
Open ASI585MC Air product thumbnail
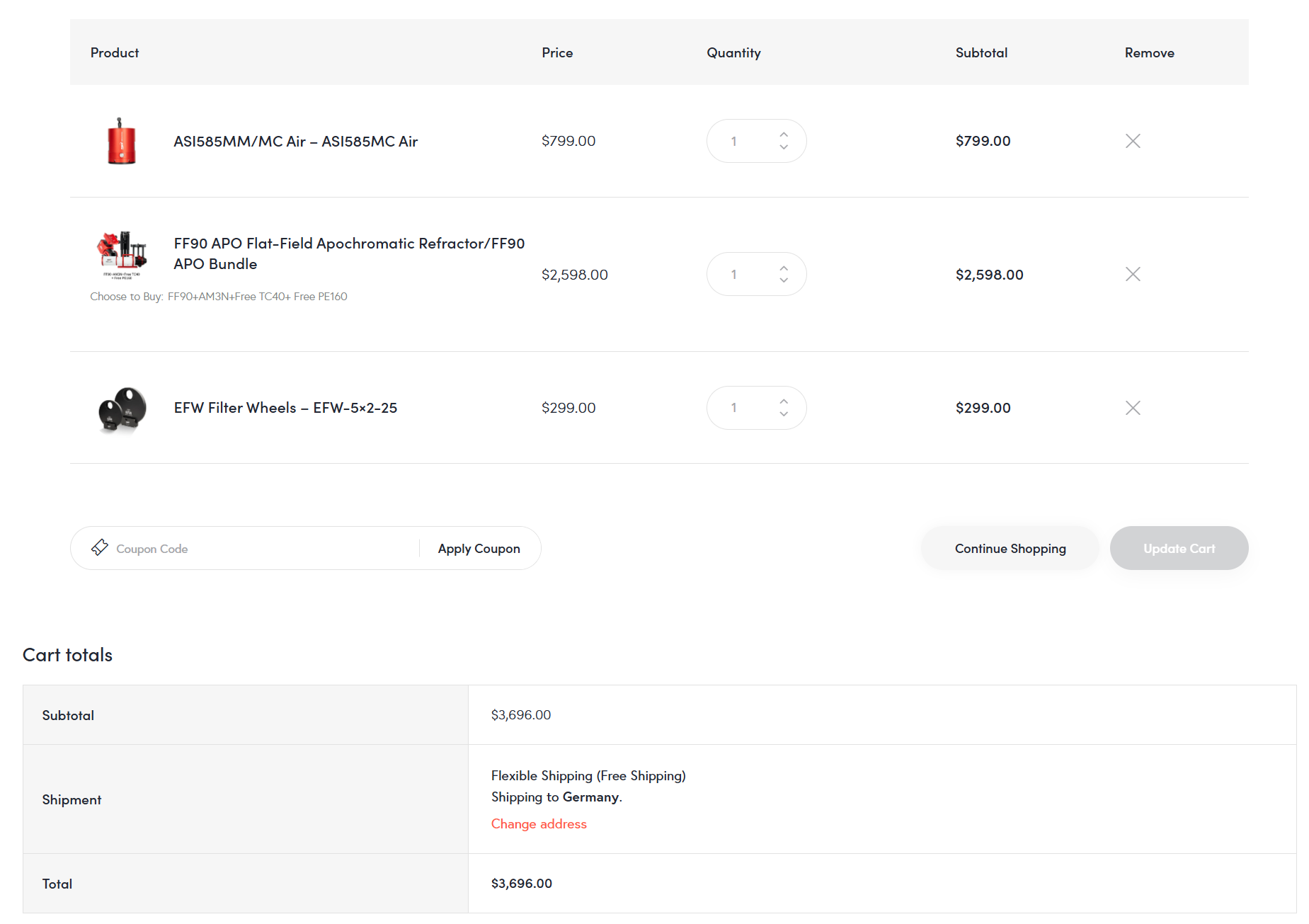click(x=122, y=141)
